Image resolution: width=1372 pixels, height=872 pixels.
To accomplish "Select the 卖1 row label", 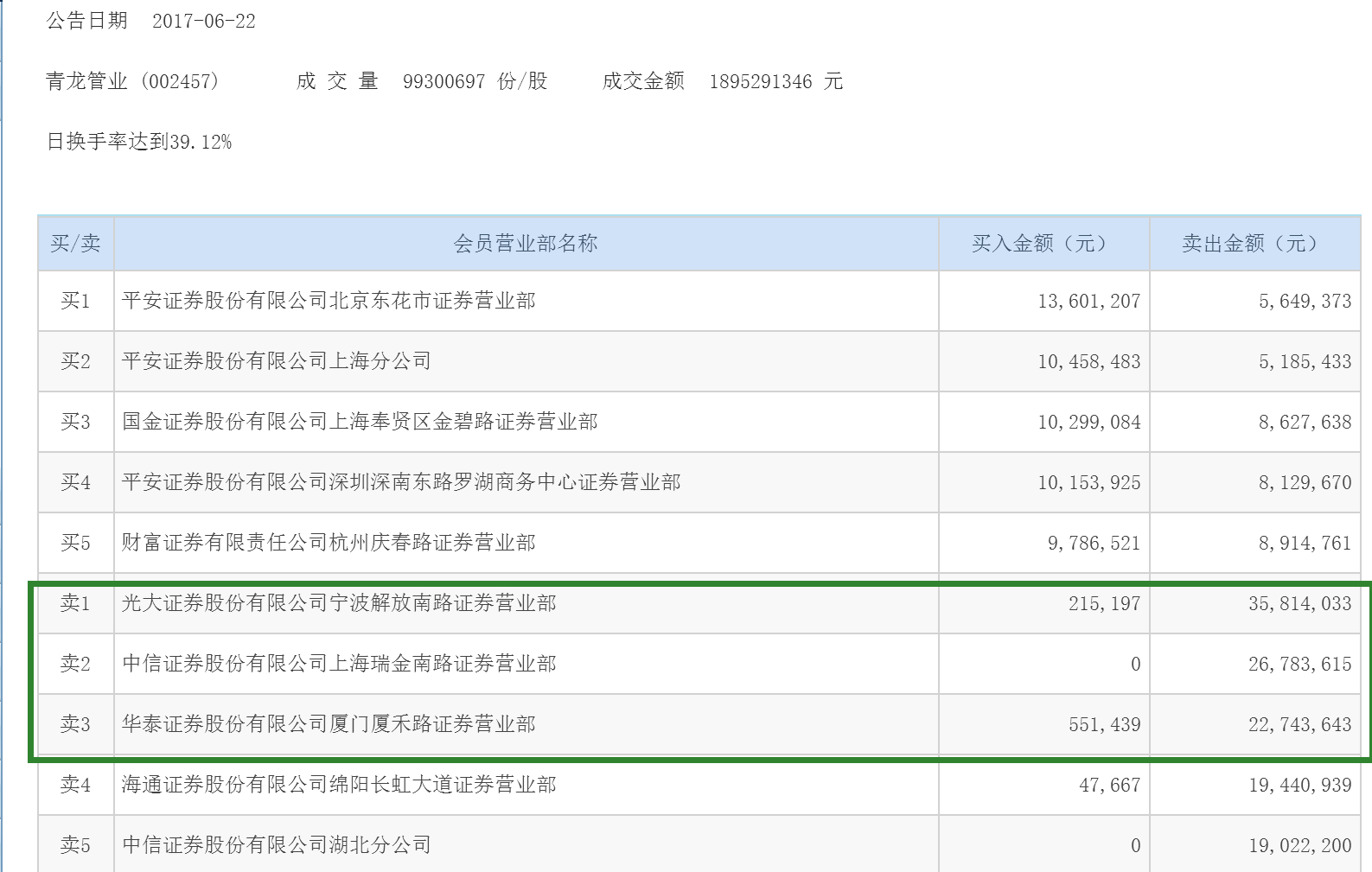I will tap(76, 603).
